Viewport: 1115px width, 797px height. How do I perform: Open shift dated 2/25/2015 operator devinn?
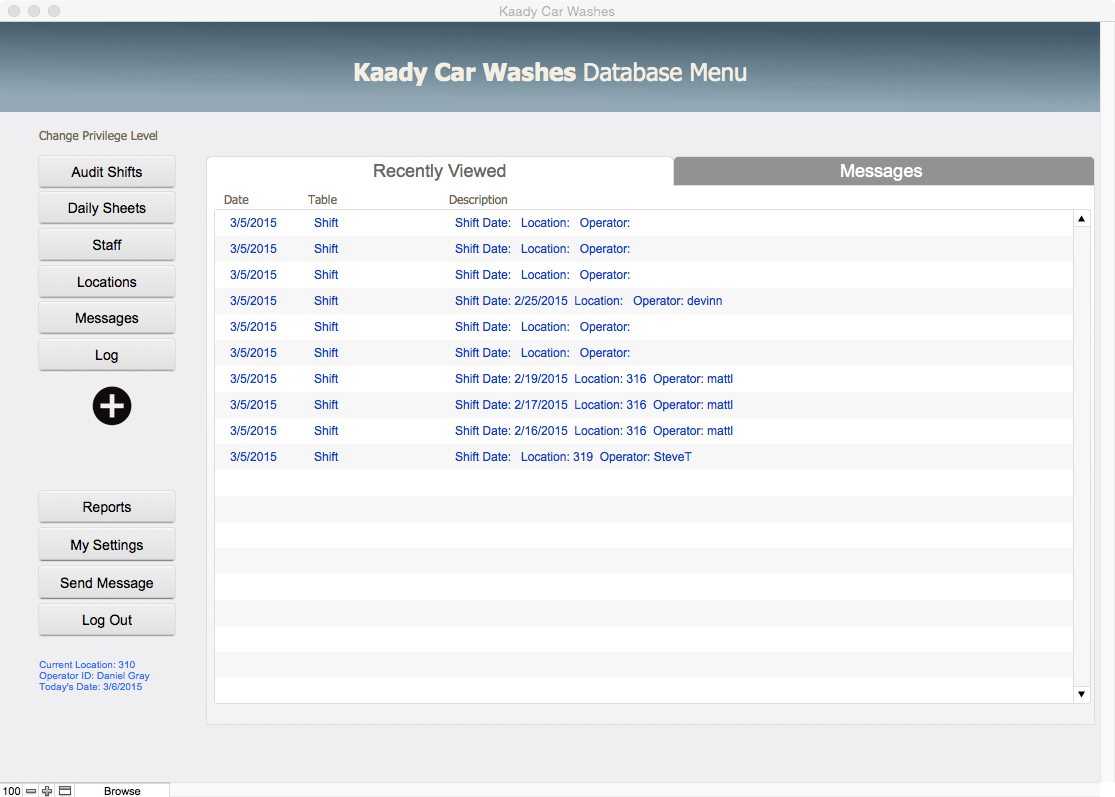[644, 301]
